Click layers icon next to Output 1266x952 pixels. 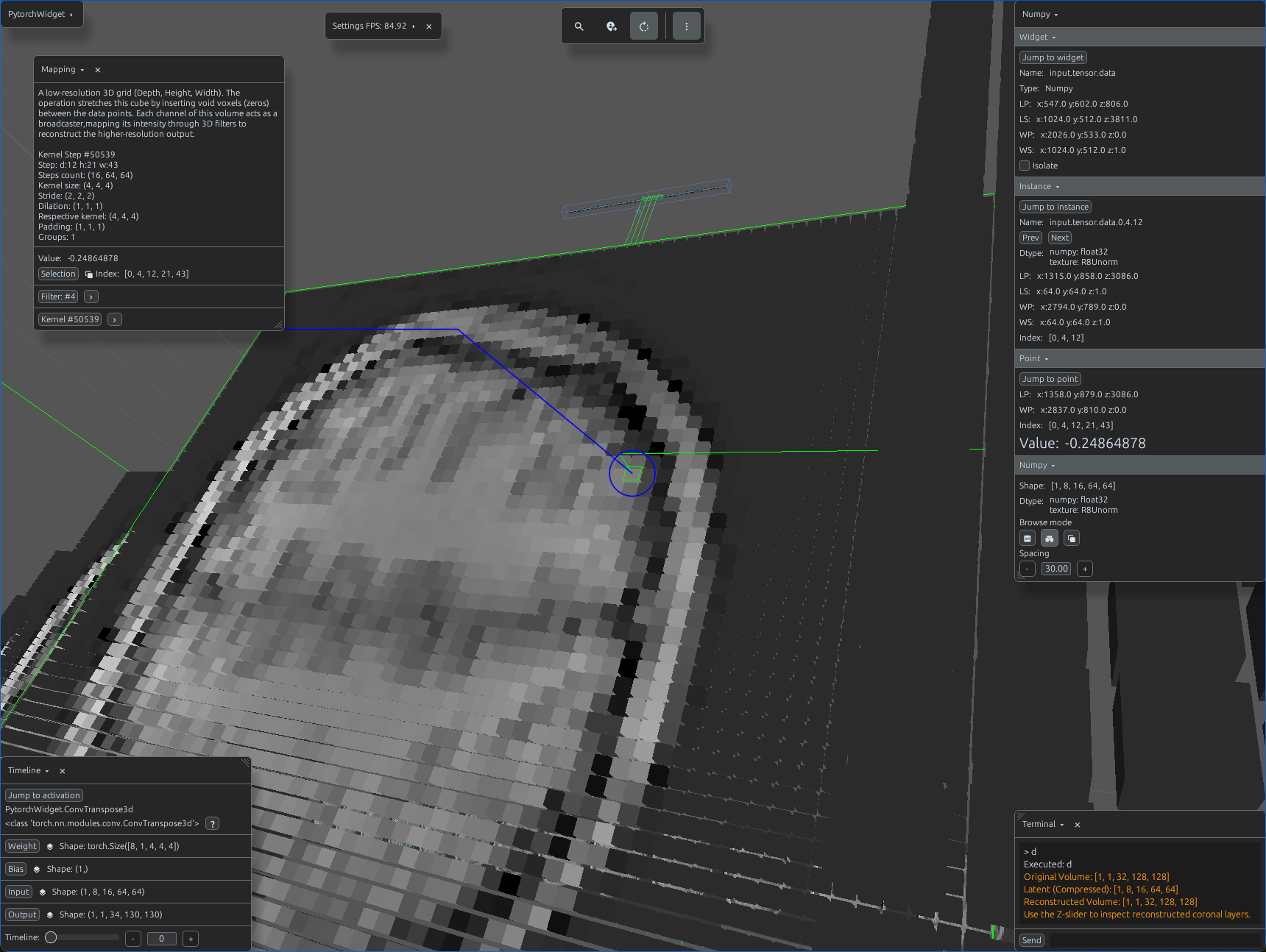click(50, 915)
